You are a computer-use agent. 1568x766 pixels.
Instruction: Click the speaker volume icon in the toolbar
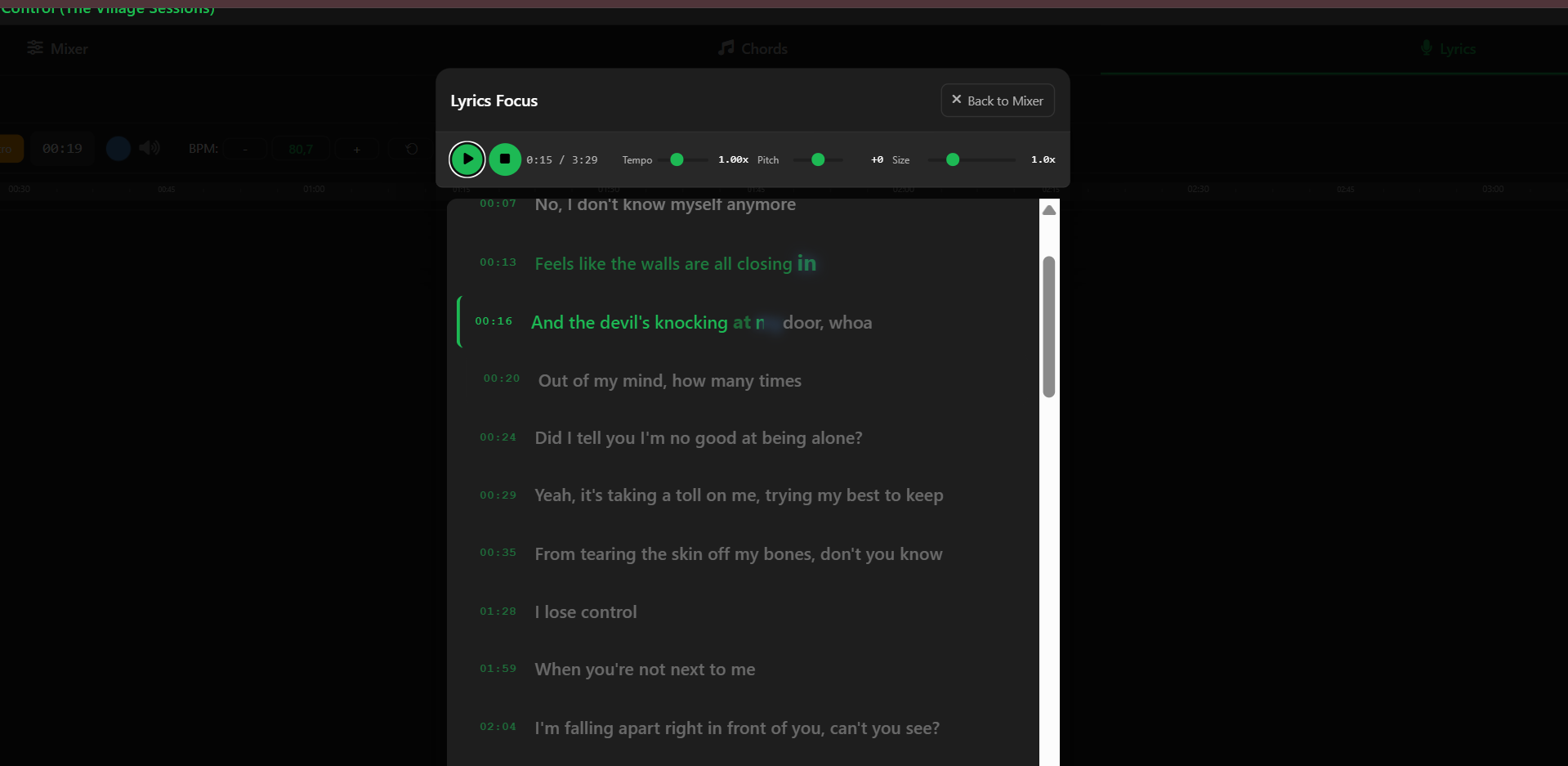coord(150,148)
